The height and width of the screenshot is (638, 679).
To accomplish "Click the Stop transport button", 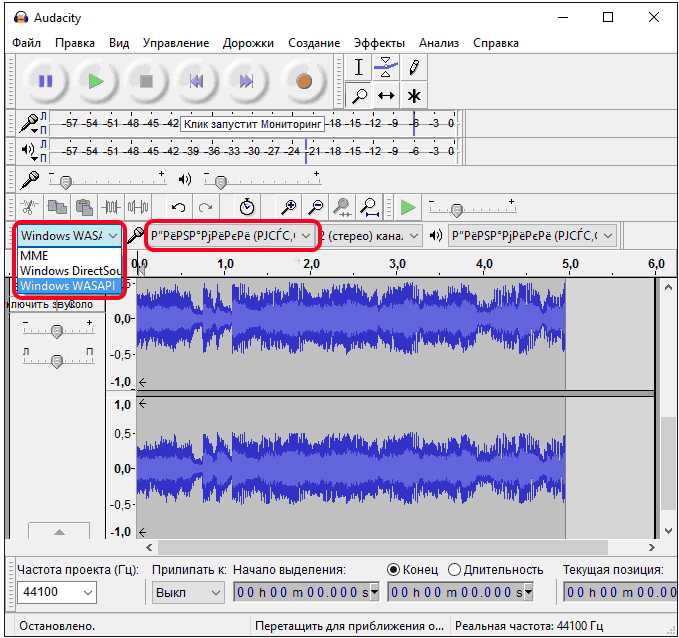I will click(146, 81).
